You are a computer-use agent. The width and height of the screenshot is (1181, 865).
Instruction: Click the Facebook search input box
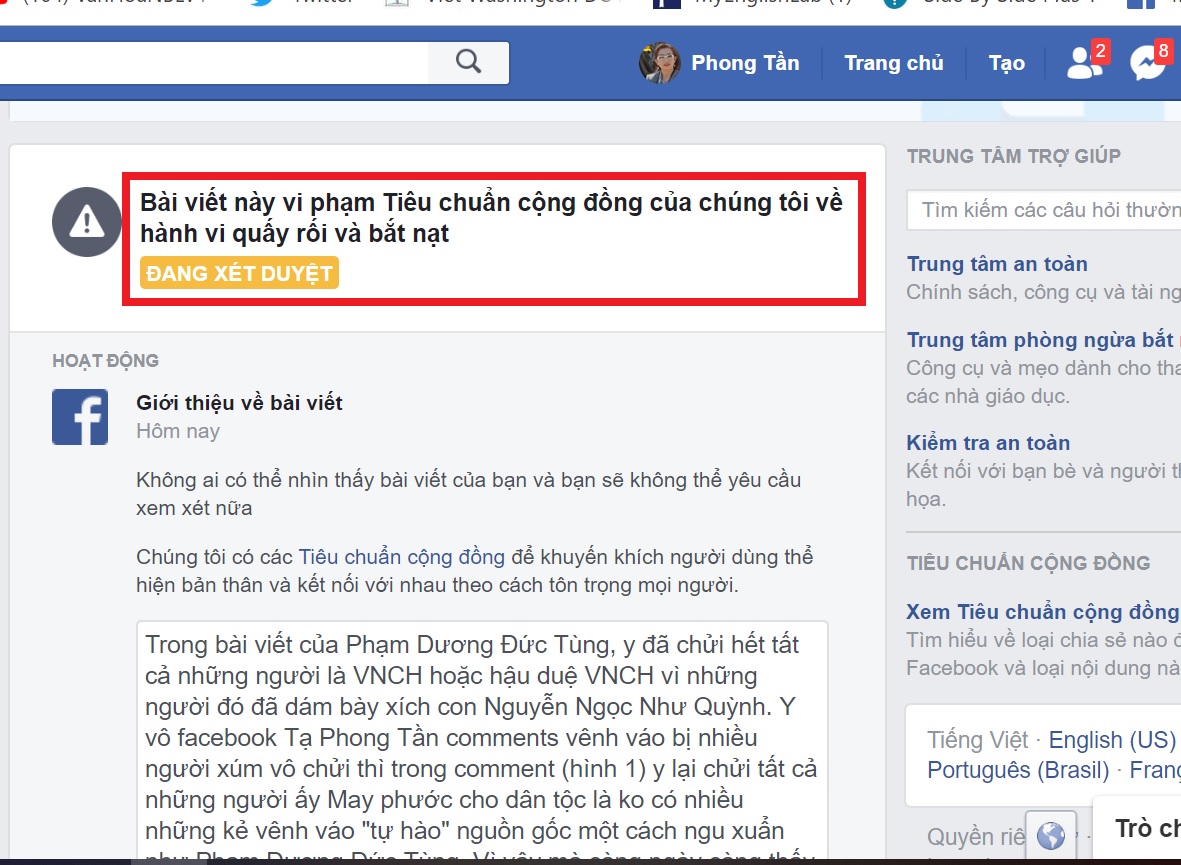pos(214,63)
